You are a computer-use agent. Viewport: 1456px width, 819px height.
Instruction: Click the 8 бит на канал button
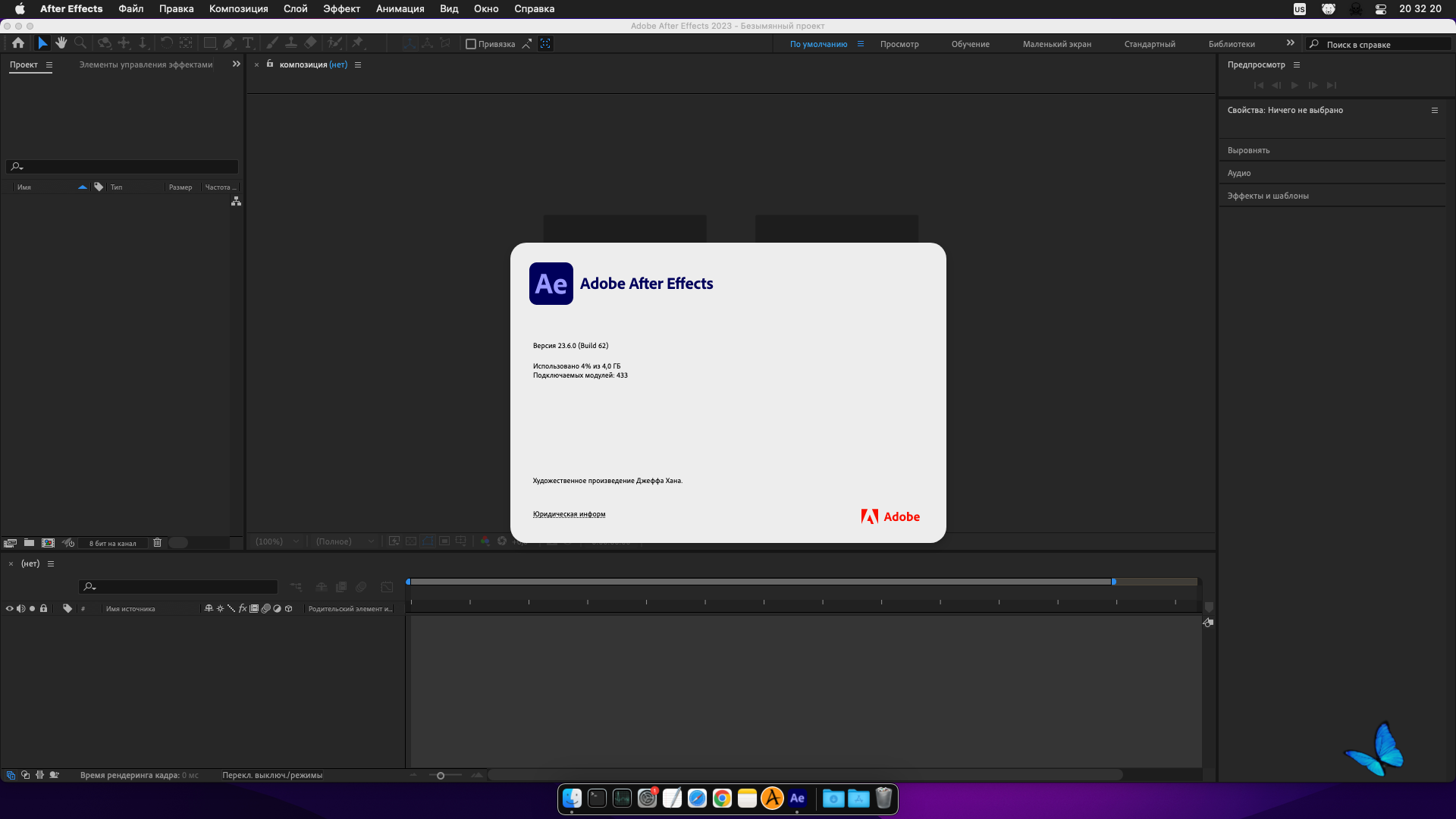pos(113,544)
